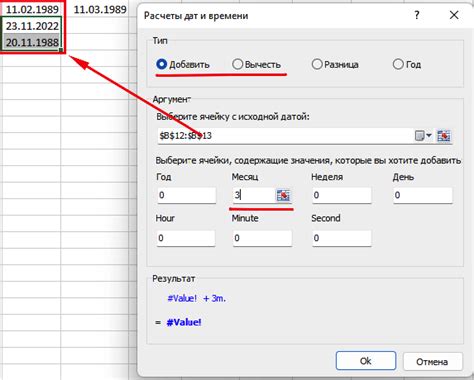474x380 pixels.
Task: Click the Год value field
Action: coord(187,195)
